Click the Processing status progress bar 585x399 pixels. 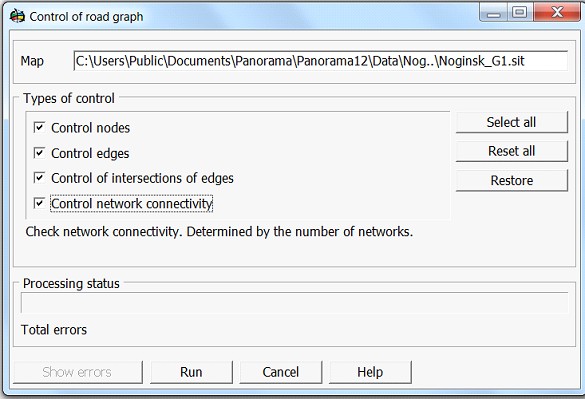[294, 303]
